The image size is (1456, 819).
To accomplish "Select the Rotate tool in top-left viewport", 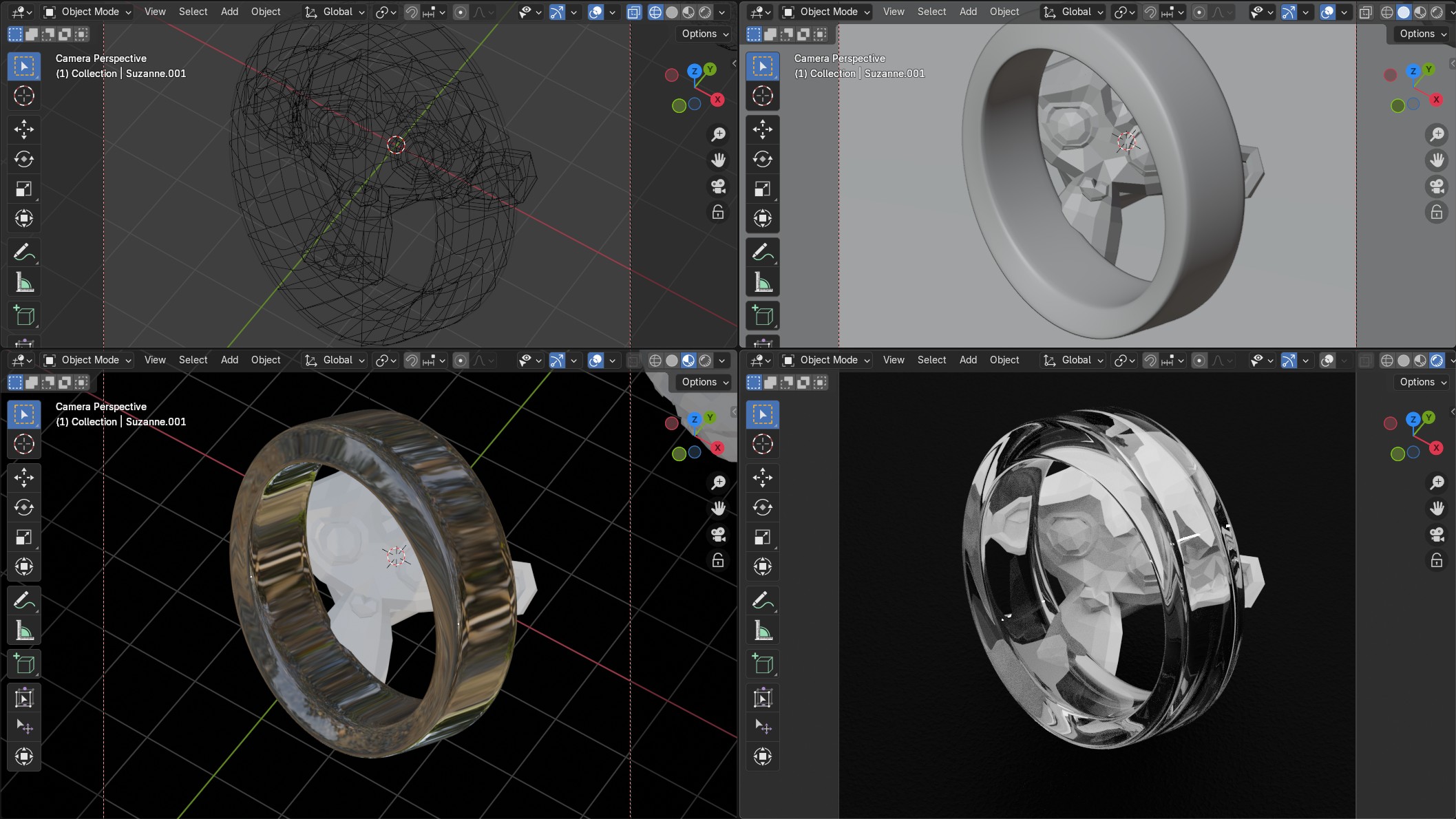I will click(x=24, y=159).
